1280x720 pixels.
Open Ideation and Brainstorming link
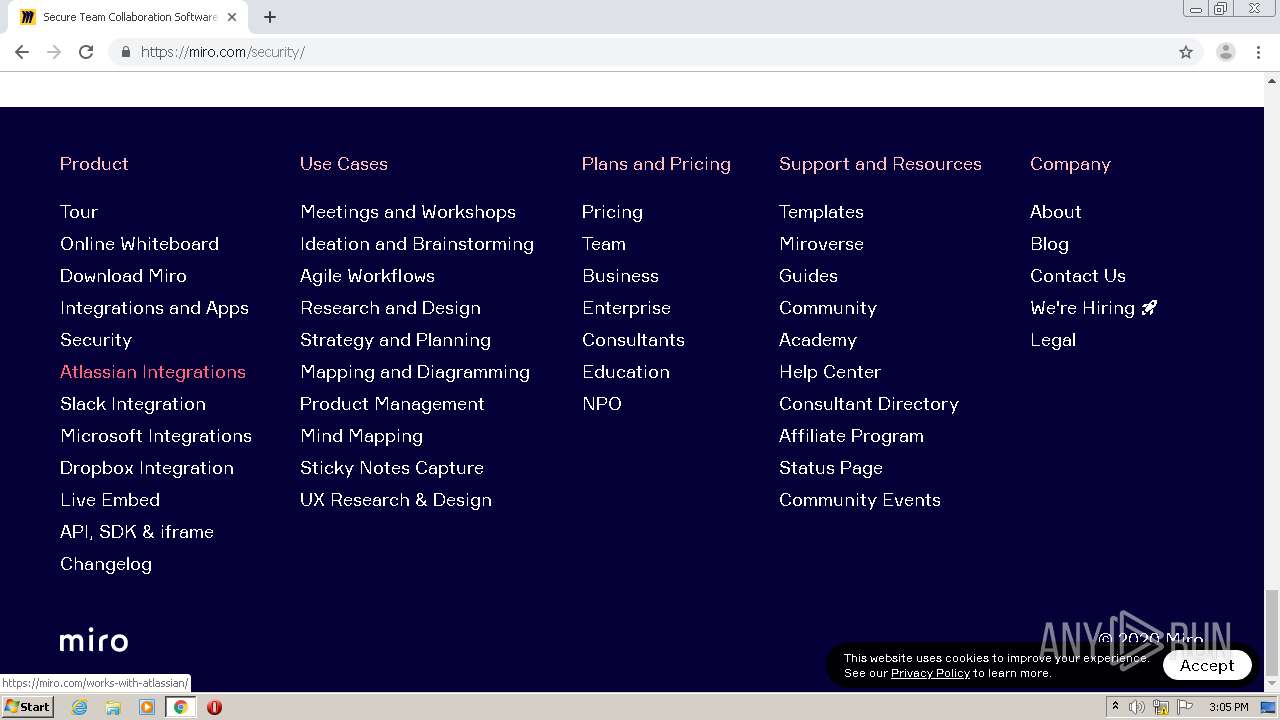(417, 244)
